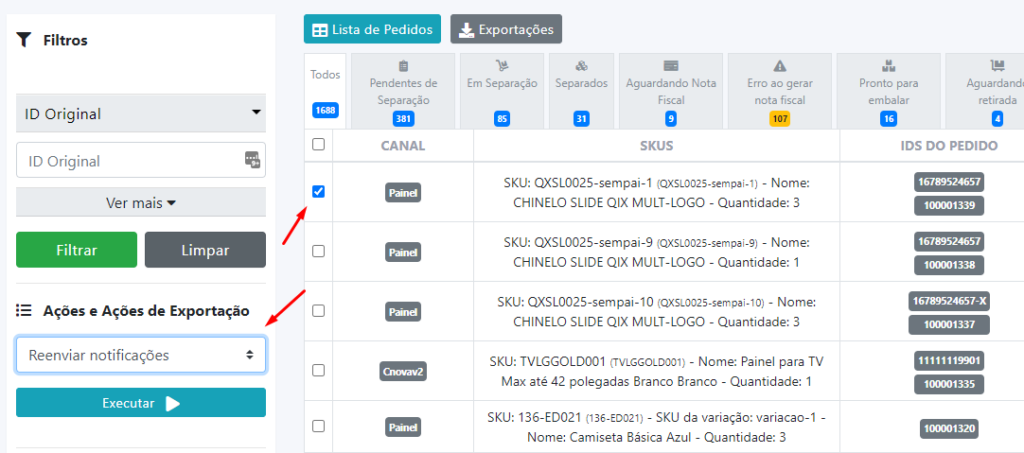Click the Painel badge in 136-ED021 row
This screenshot has height=453, width=1024.
click(x=403, y=428)
